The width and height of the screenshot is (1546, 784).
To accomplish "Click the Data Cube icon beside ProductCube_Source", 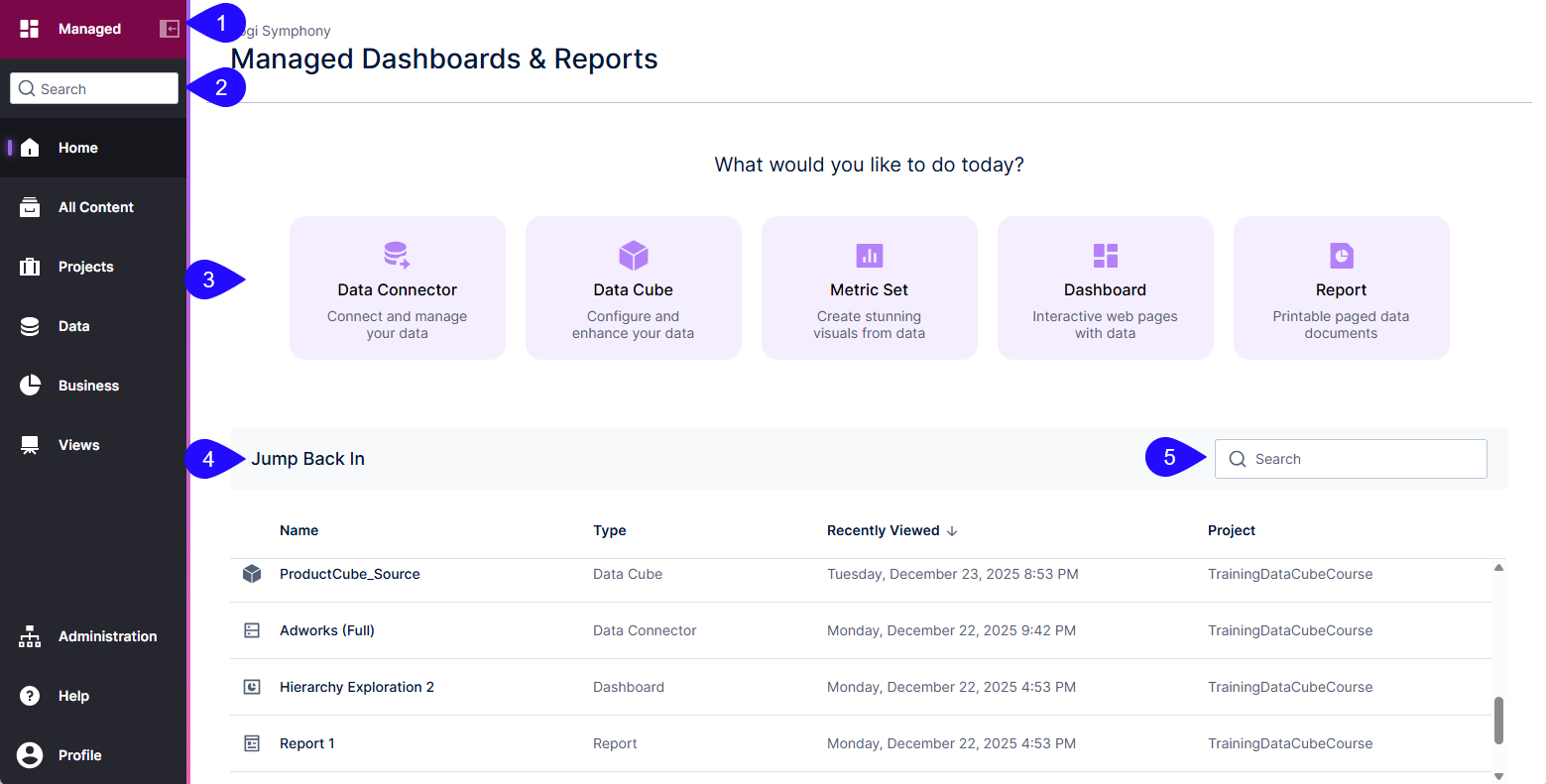I will pos(251,573).
